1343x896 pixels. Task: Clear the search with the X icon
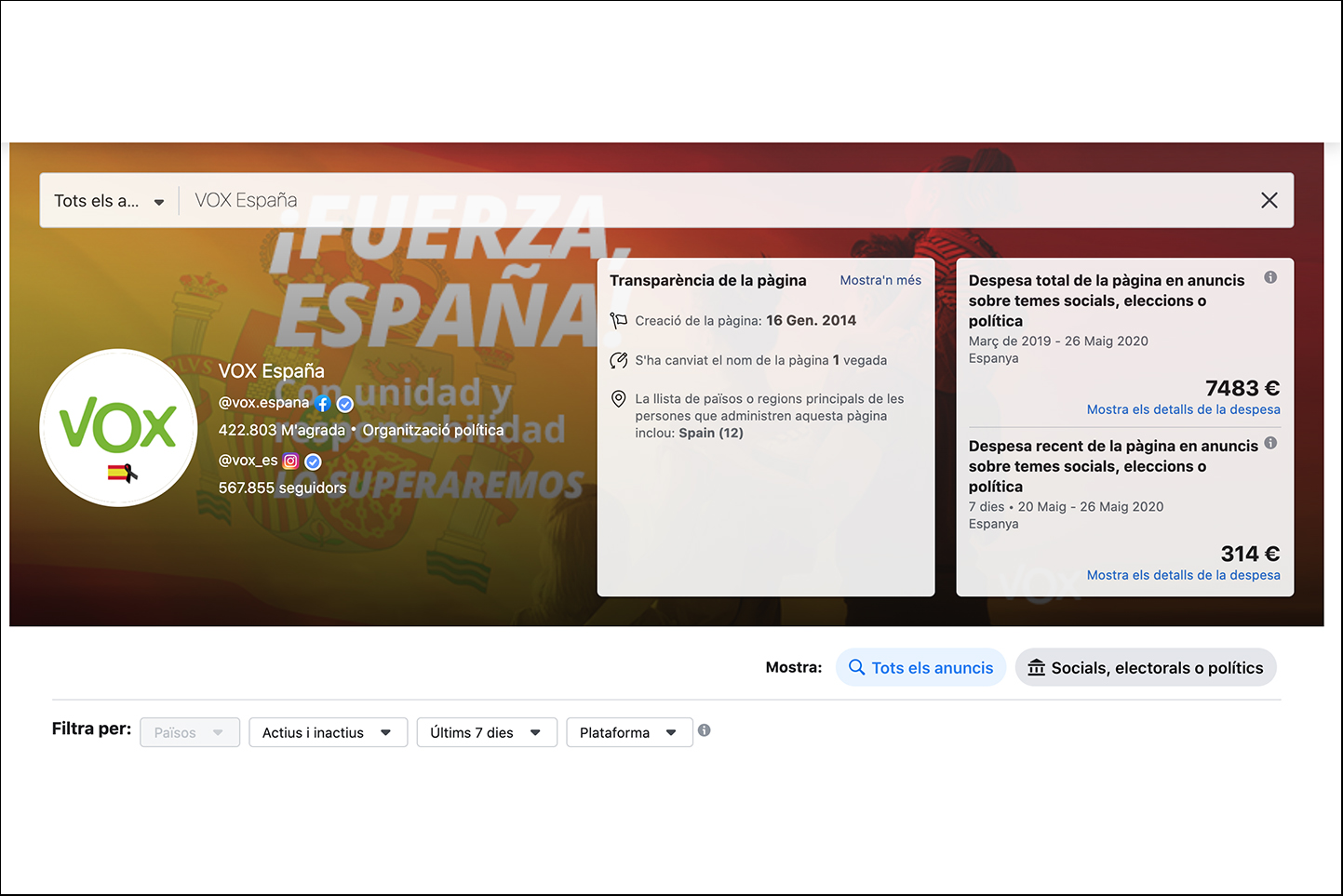[x=1269, y=200]
